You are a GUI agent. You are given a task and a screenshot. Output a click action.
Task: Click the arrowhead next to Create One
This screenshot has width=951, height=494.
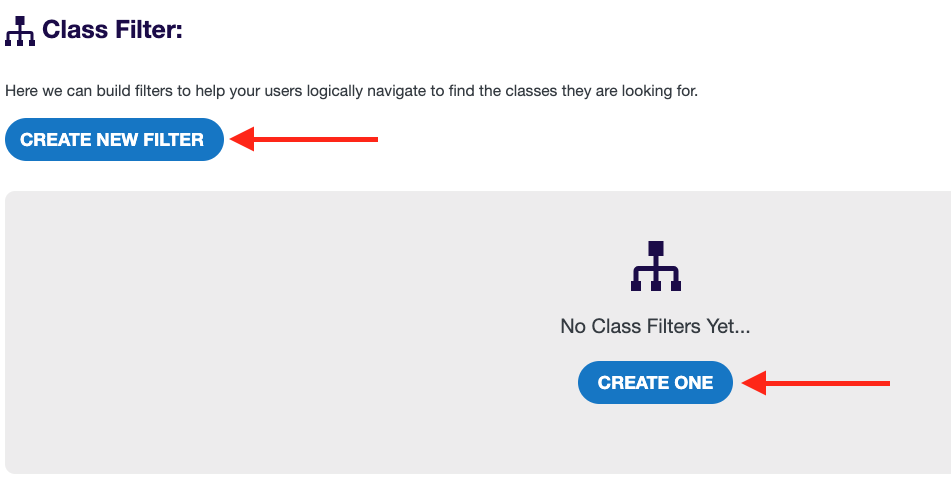click(x=752, y=382)
